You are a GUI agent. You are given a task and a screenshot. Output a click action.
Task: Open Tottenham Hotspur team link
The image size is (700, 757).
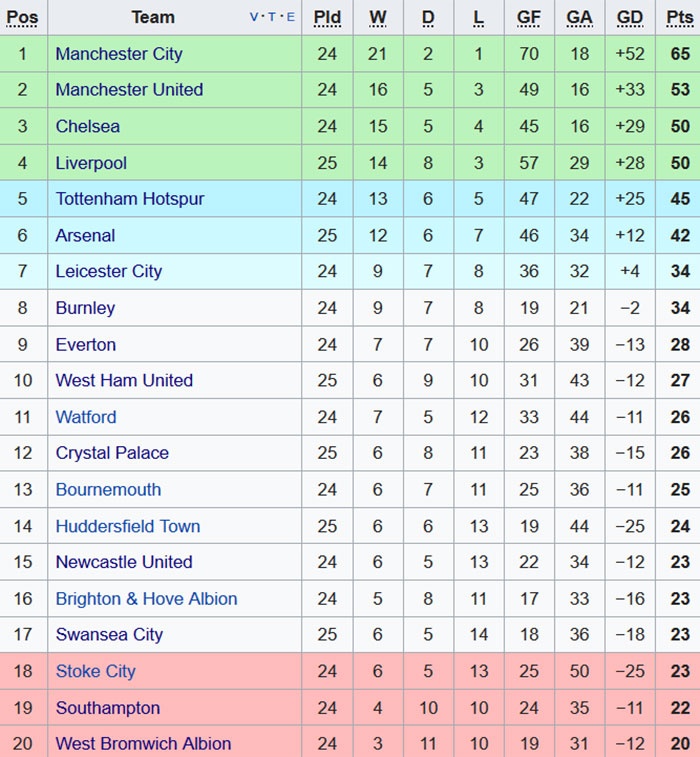pyautogui.click(x=130, y=199)
